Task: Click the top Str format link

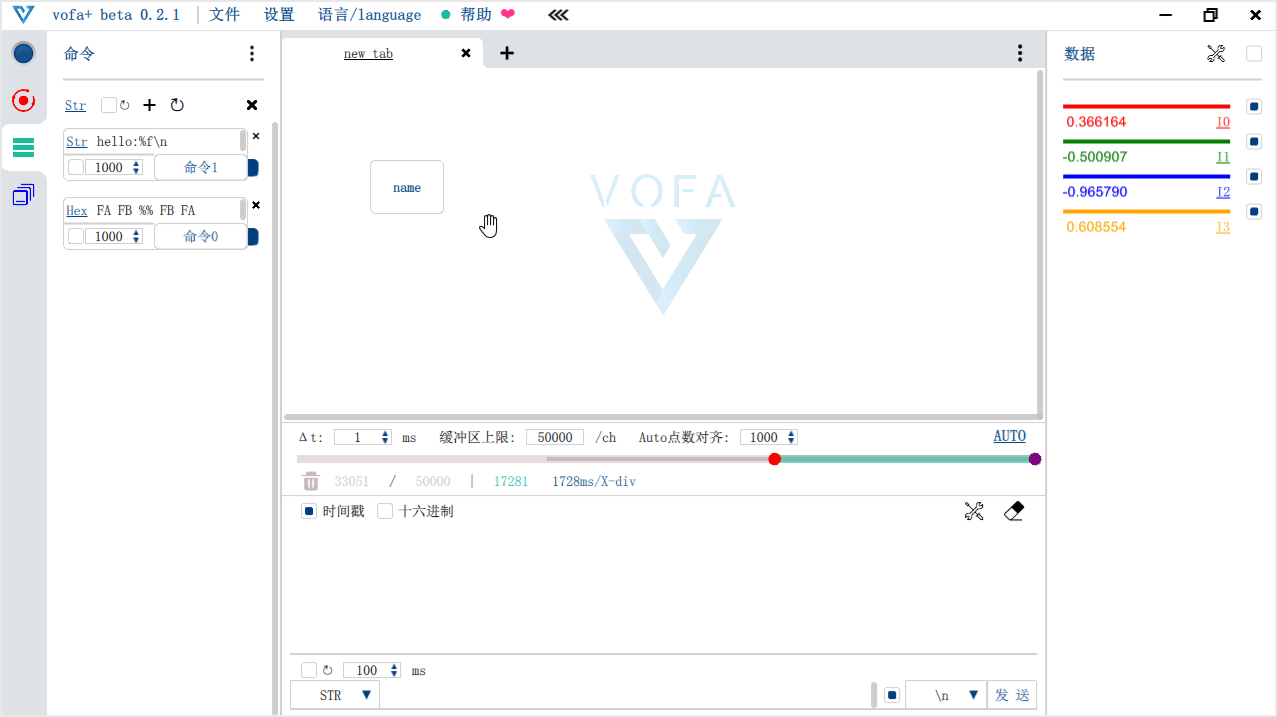Action: click(76, 105)
